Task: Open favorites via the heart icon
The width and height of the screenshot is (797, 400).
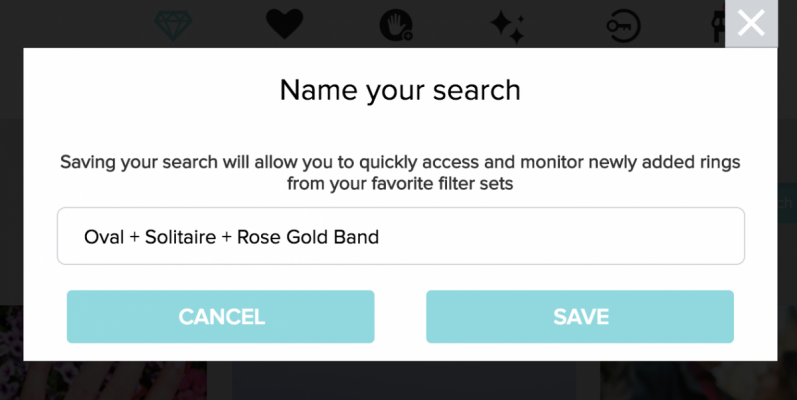Action: pyautogui.click(x=285, y=24)
